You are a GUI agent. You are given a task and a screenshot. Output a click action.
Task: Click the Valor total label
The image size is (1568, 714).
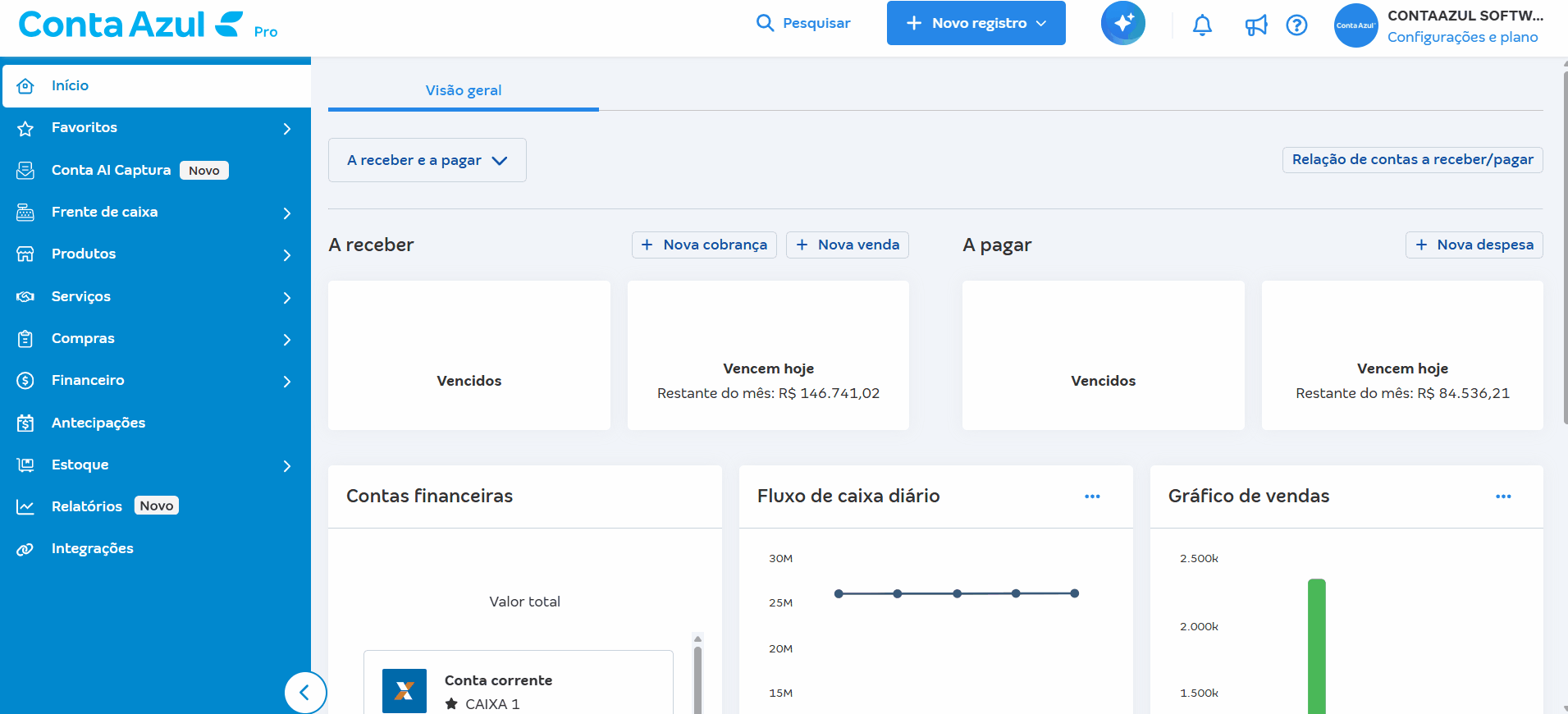click(525, 602)
